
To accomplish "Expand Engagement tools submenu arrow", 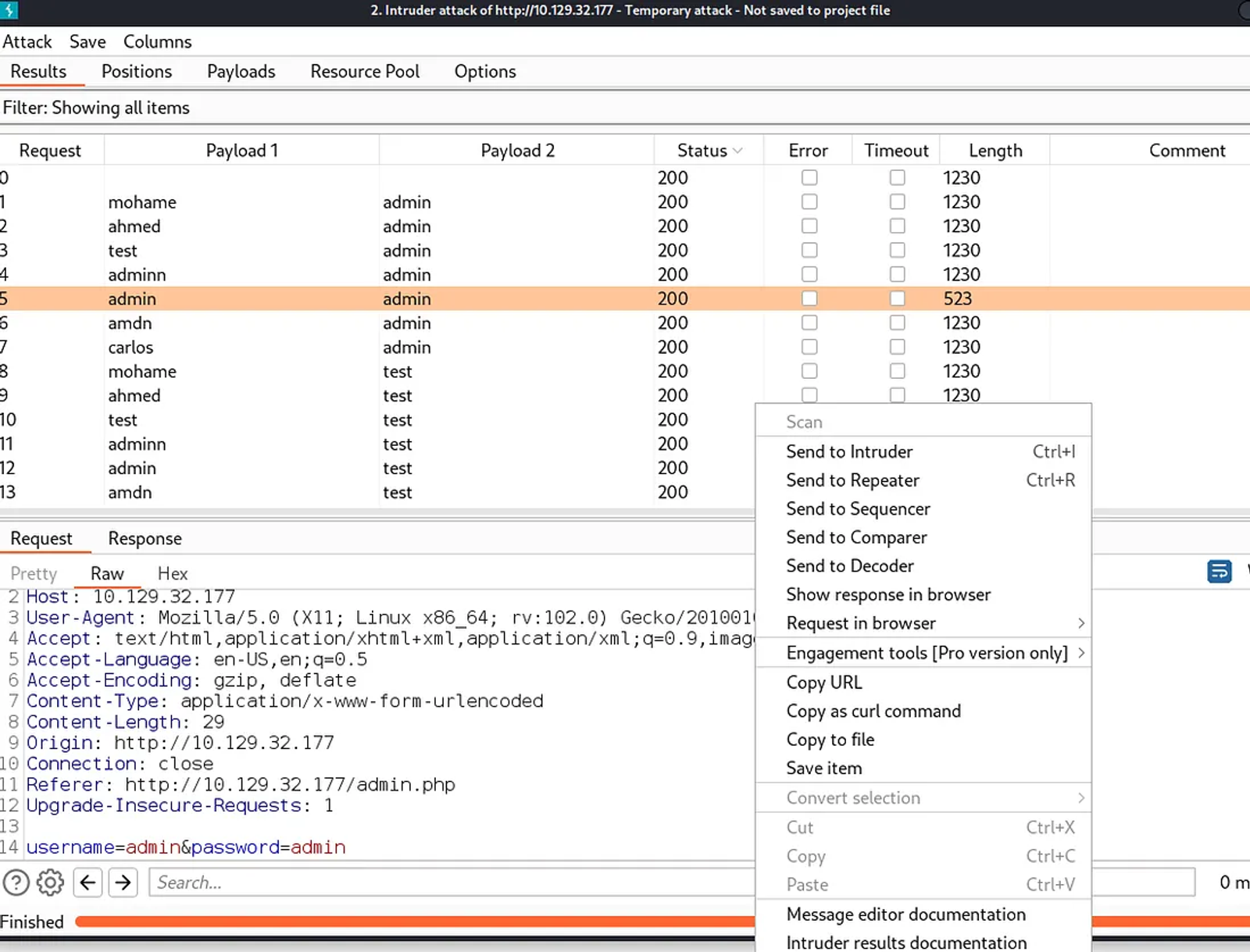I will (1081, 653).
